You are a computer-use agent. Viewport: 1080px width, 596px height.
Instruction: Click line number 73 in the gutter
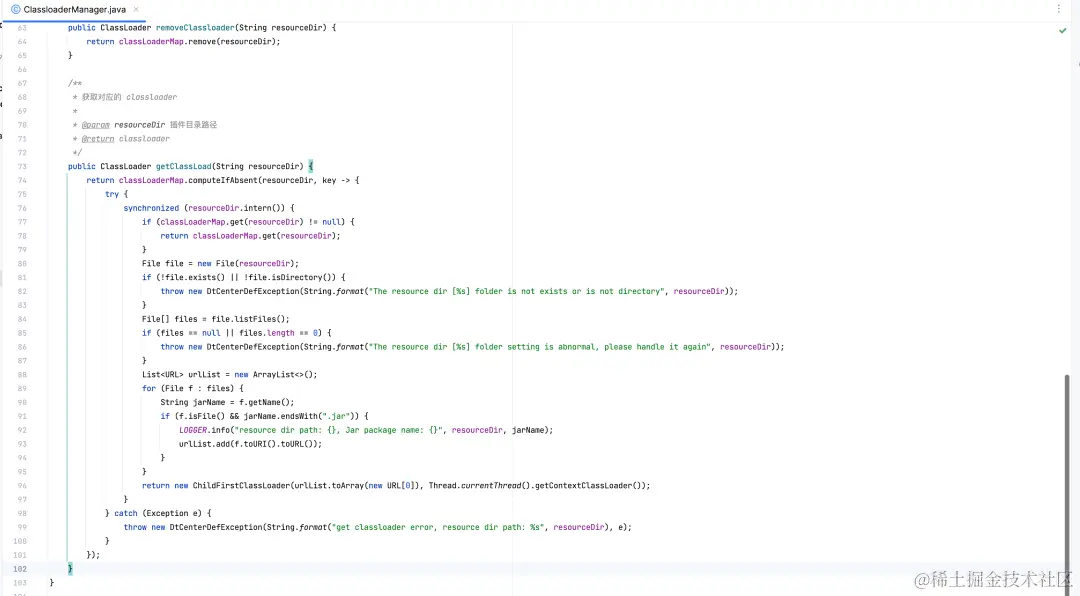point(22,166)
